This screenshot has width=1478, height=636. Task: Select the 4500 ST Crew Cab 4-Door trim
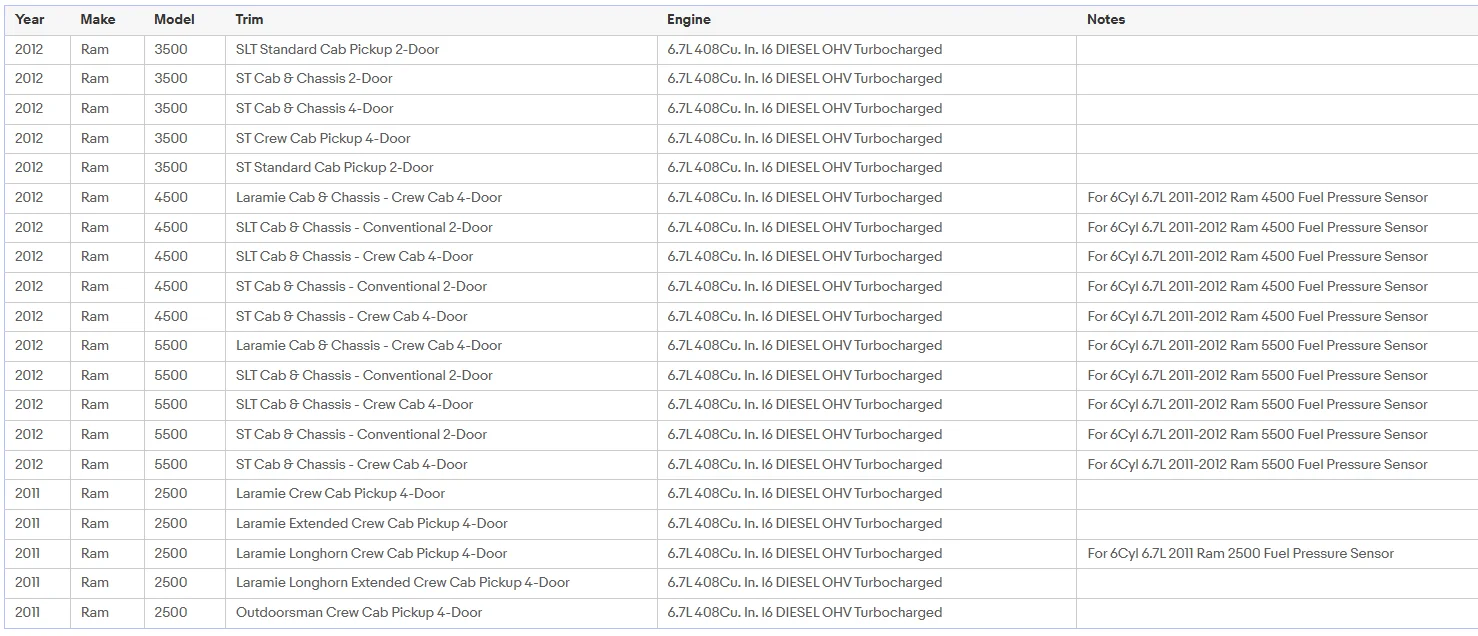click(351, 316)
